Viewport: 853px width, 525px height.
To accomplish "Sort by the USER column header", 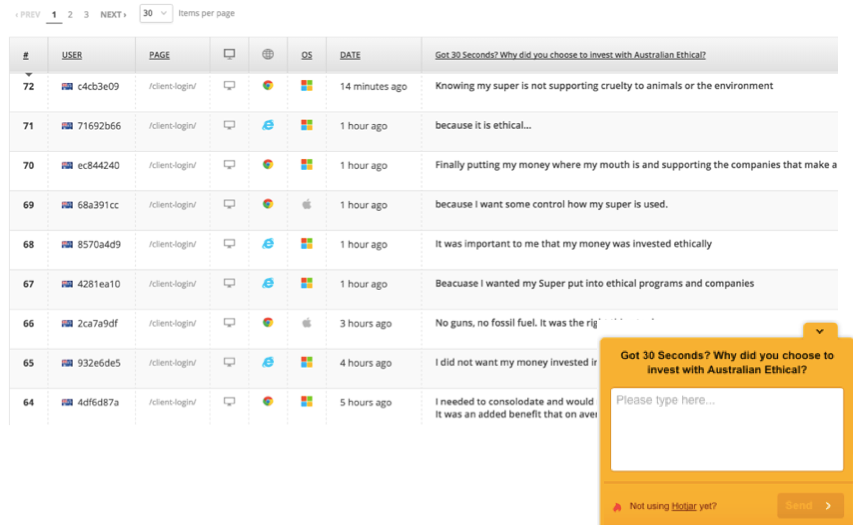I will point(72,55).
